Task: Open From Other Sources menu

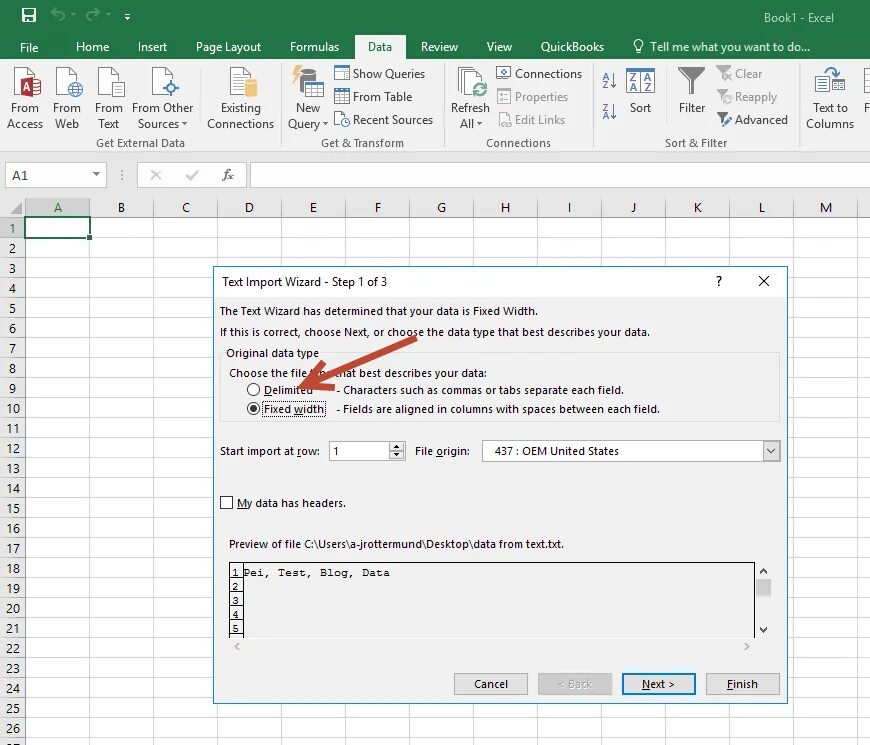Action: click(163, 99)
